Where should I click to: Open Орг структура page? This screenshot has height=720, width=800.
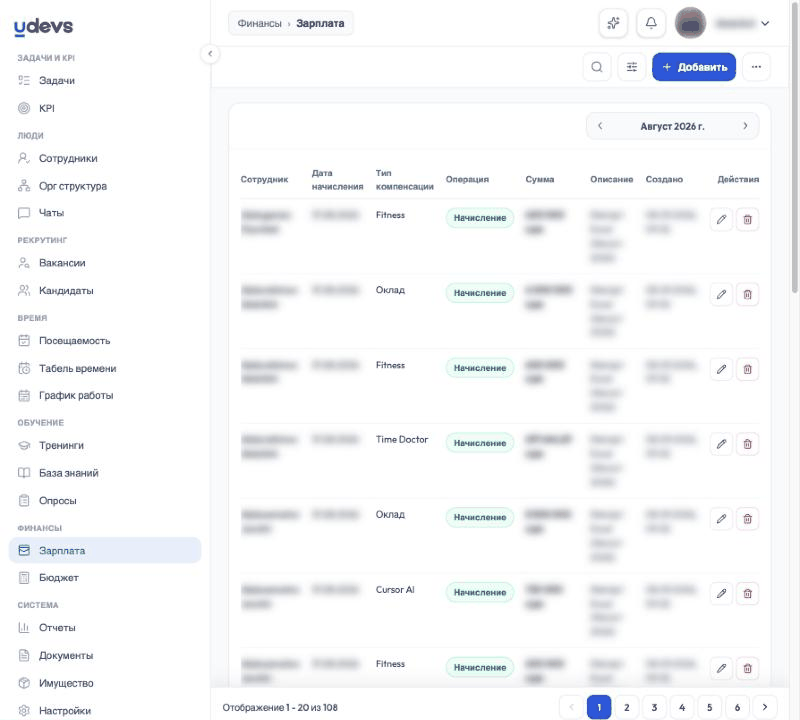point(73,186)
